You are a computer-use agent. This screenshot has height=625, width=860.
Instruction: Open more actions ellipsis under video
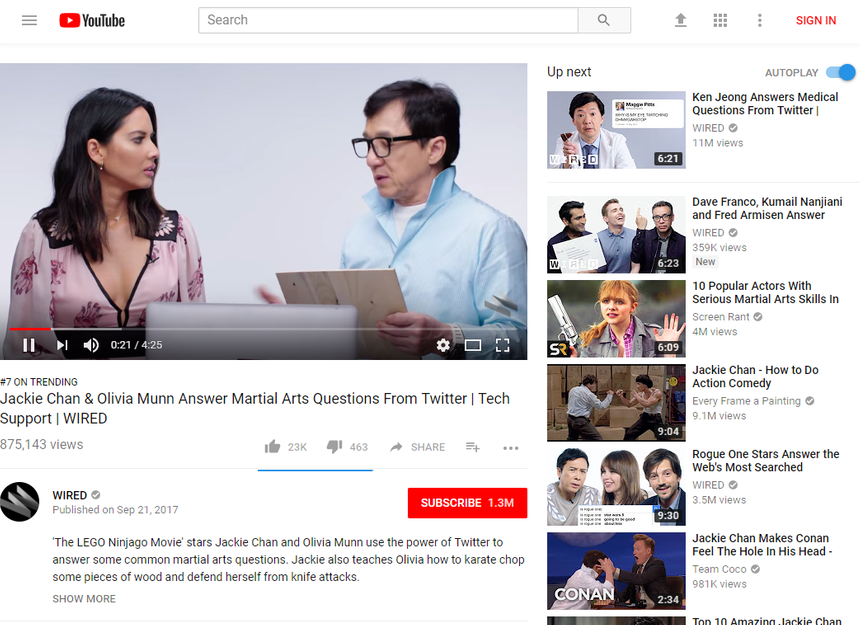click(511, 448)
